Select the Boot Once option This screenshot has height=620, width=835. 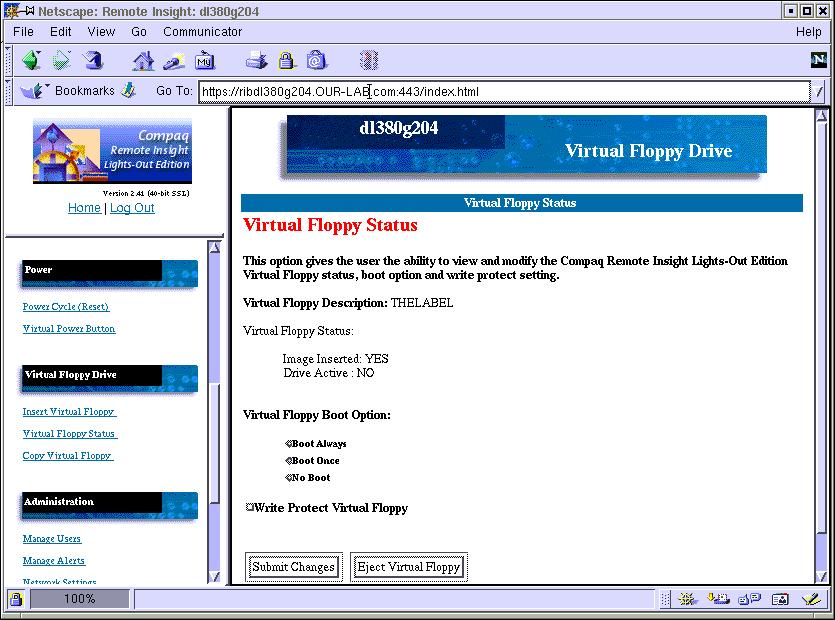(x=290, y=460)
